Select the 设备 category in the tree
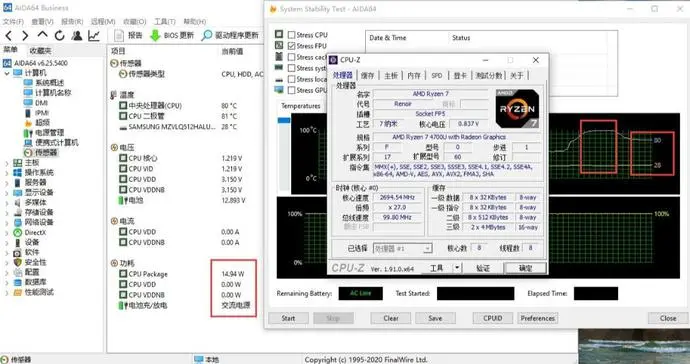 [26, 243]
